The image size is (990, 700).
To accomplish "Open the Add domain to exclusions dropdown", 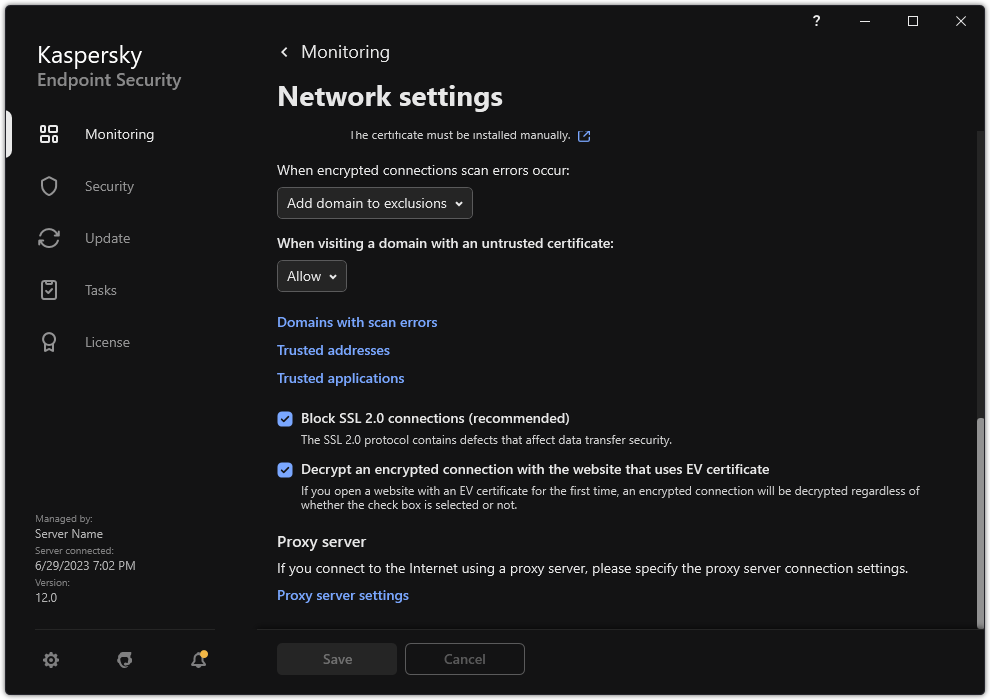I will click(374, 203).
